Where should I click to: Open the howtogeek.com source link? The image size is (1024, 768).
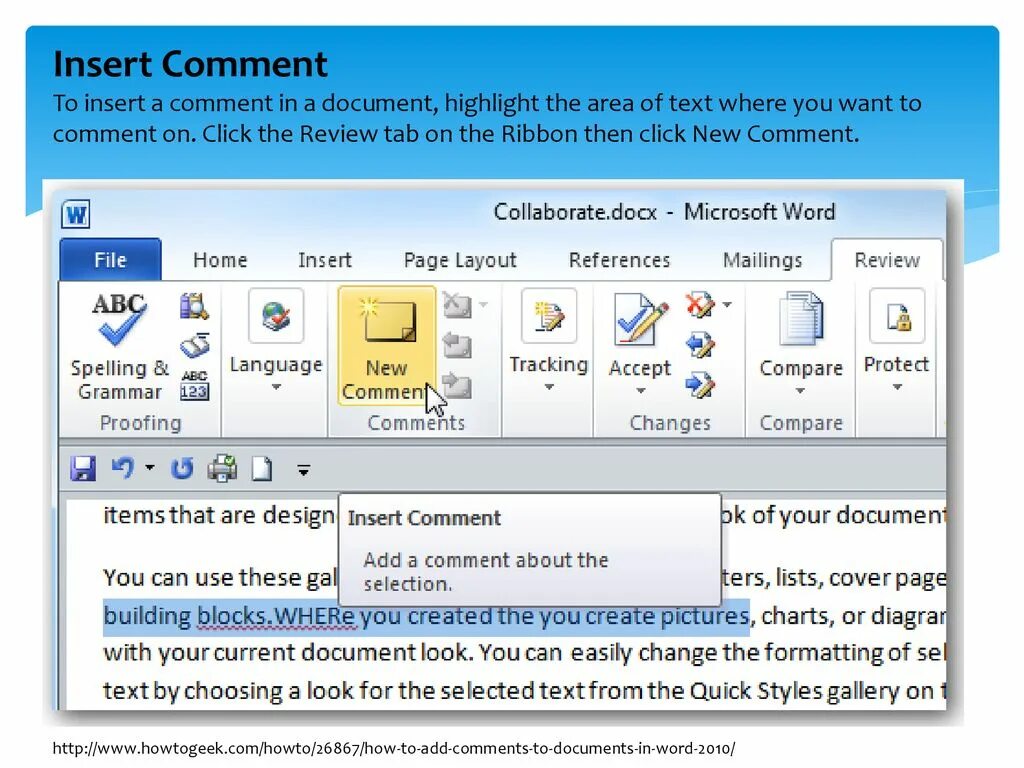coord(394,748)
